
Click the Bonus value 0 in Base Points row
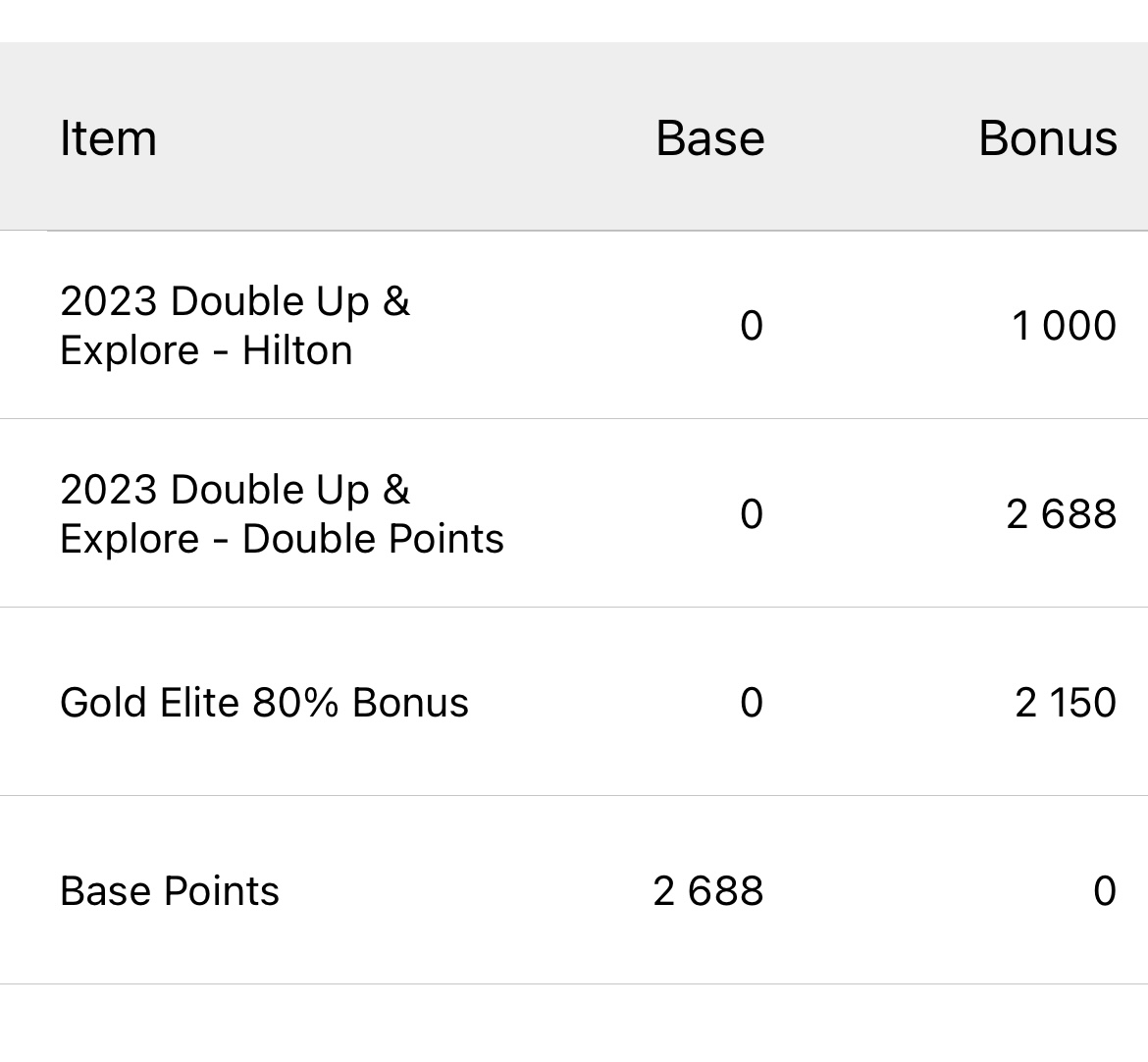(x=1104, y=891)
